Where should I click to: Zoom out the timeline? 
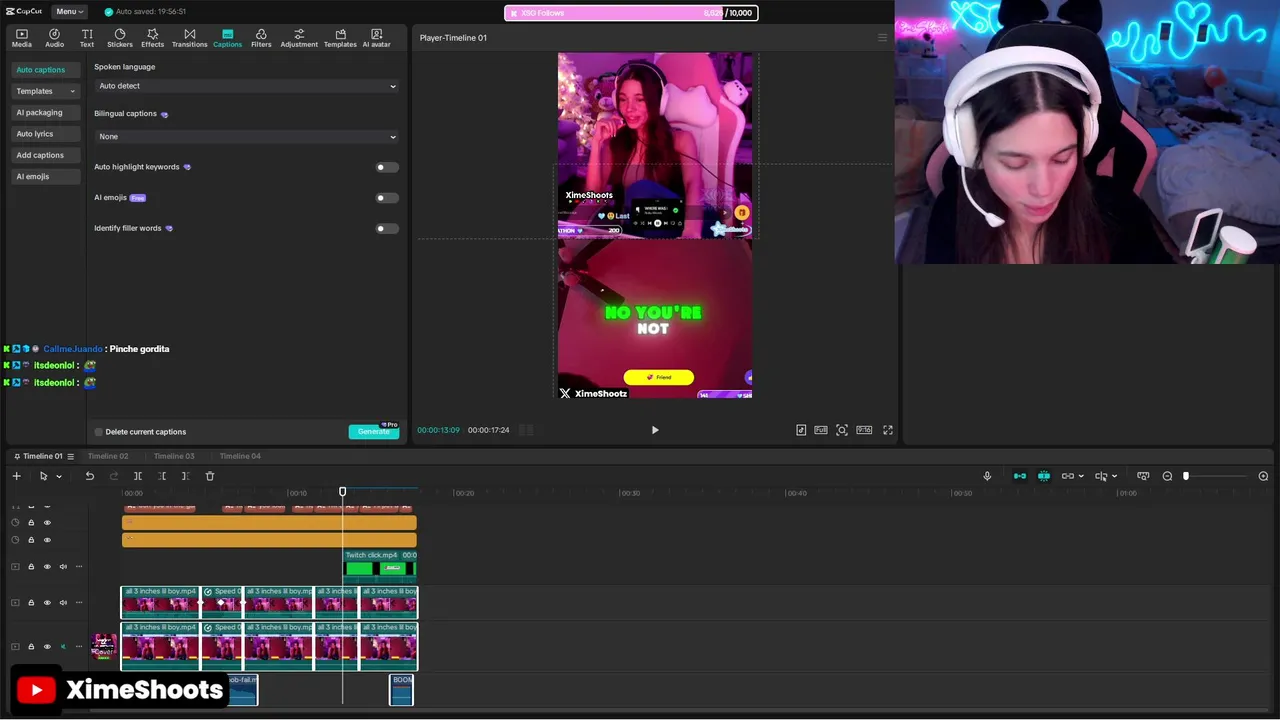coord(1167,476)
